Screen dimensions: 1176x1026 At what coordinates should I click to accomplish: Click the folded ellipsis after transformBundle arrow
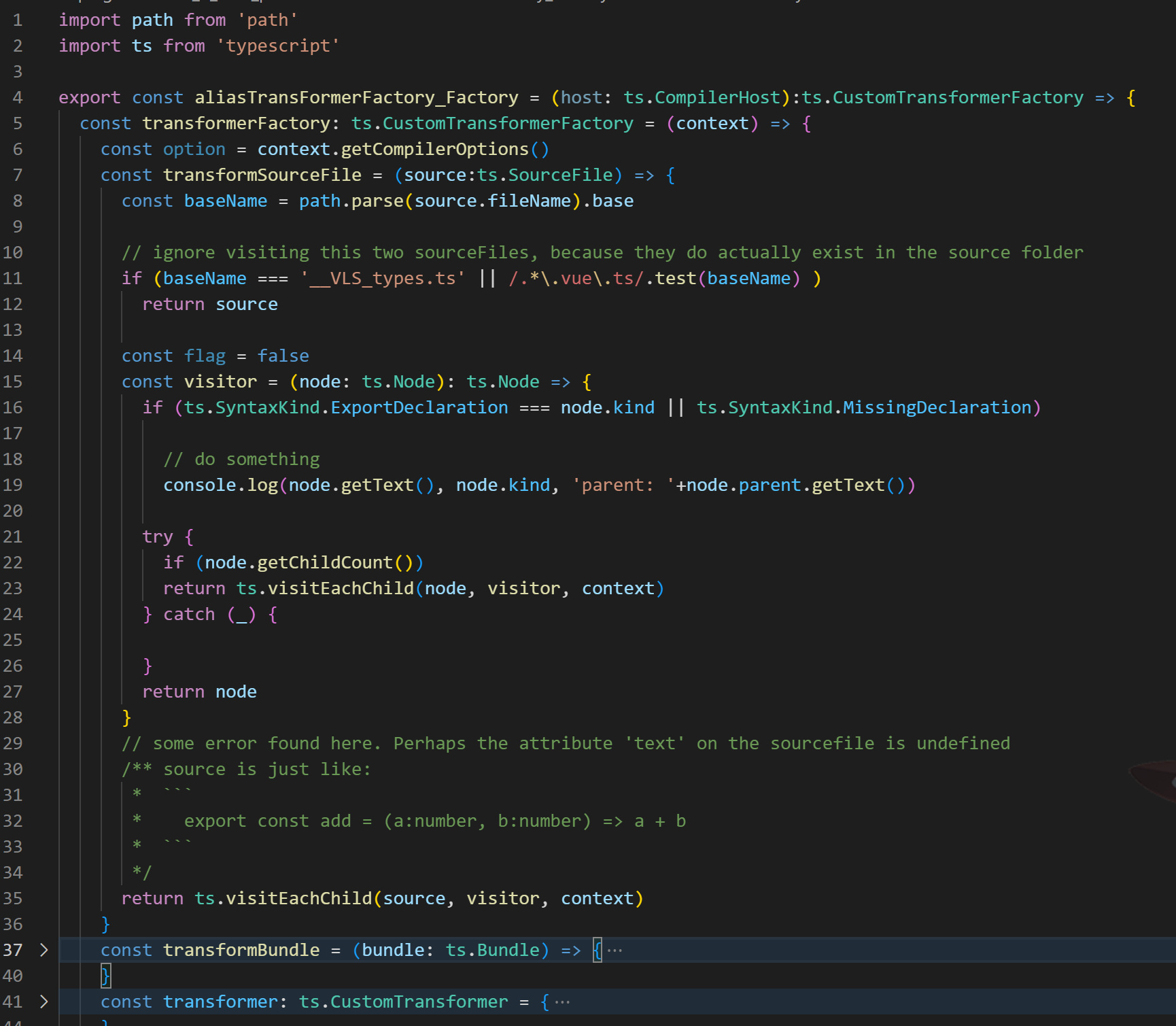(x=615, y=950)
